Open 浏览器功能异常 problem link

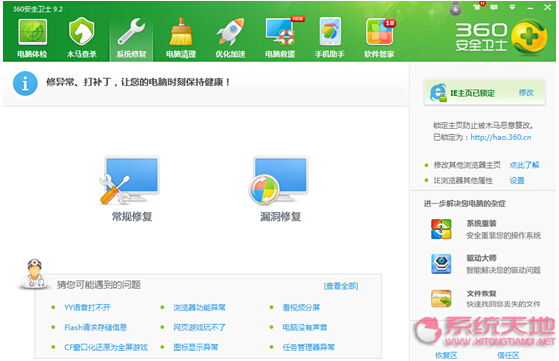pos(199,308)
